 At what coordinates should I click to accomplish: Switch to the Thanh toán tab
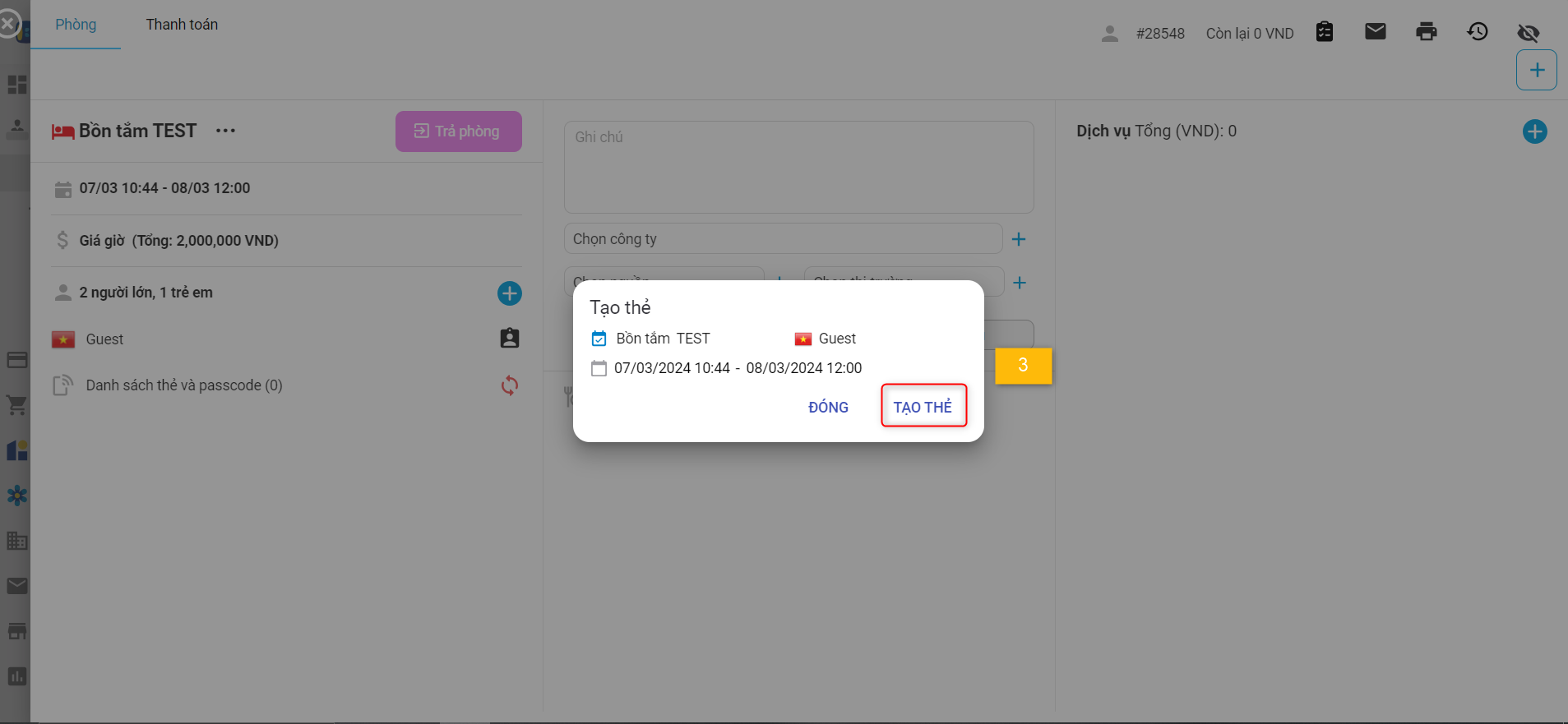[182, 25]
